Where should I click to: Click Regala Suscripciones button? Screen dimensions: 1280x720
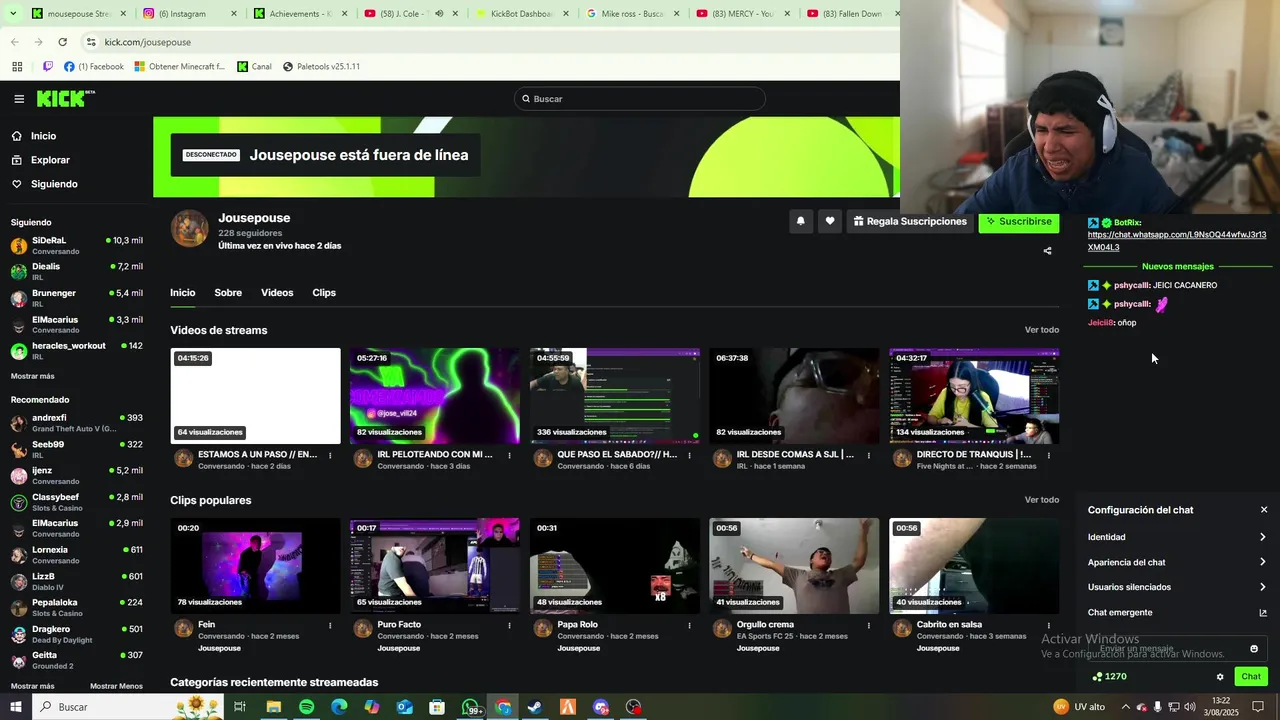click(909, 221)
